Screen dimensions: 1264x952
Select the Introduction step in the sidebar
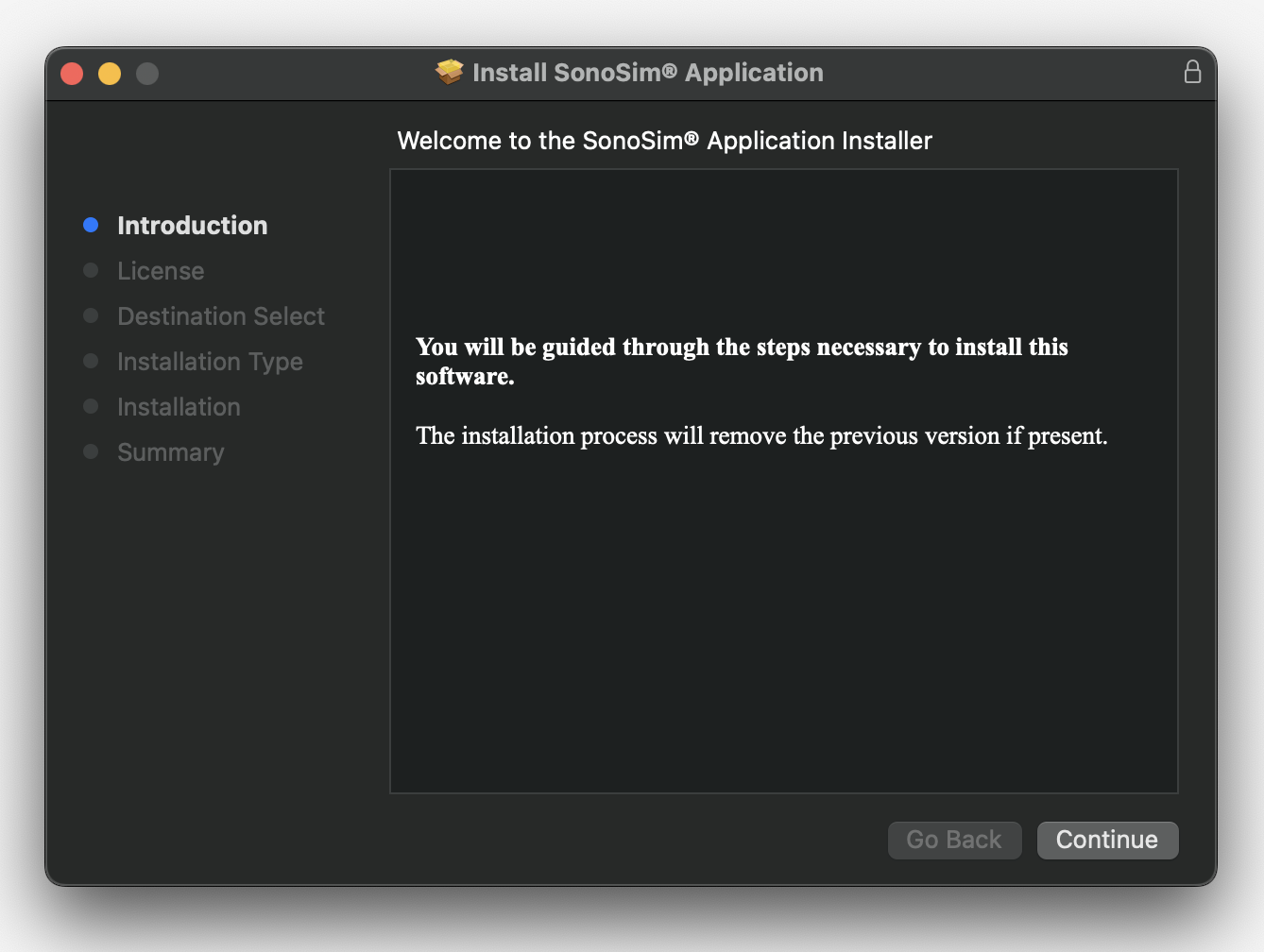tap(192, 225)
